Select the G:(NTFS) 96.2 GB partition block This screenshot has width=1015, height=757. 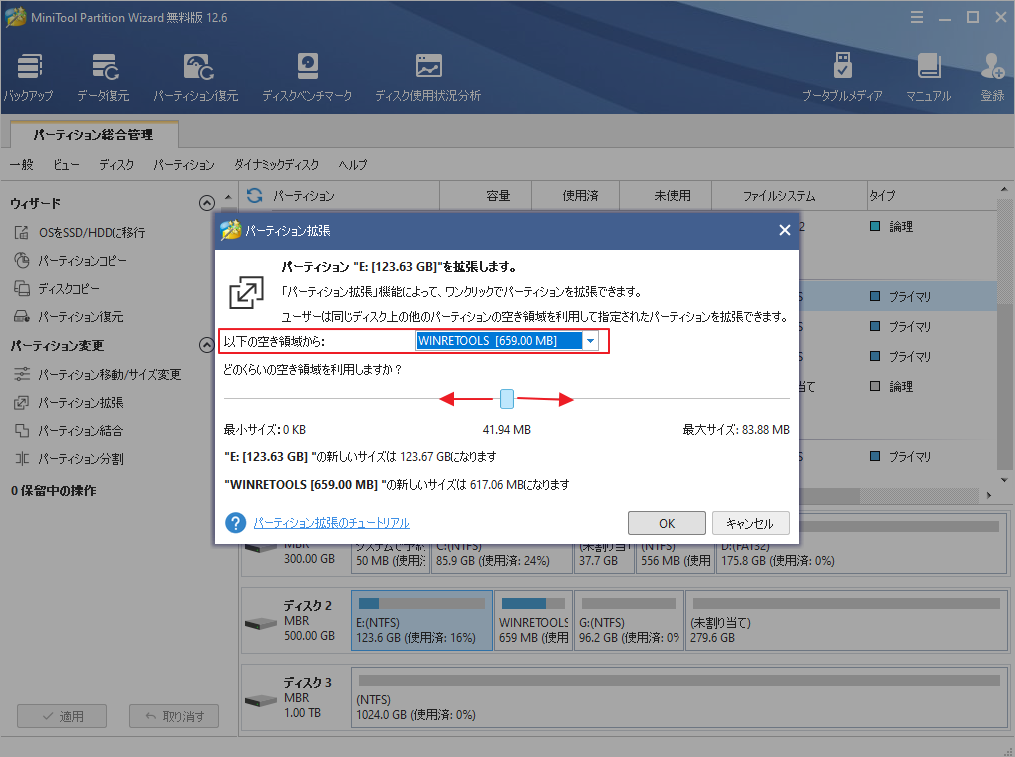[629, 621]
